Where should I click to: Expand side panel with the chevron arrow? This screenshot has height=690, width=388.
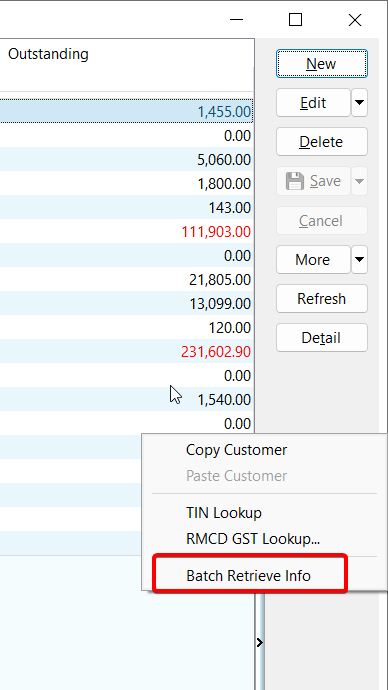[x=260, y=642]
